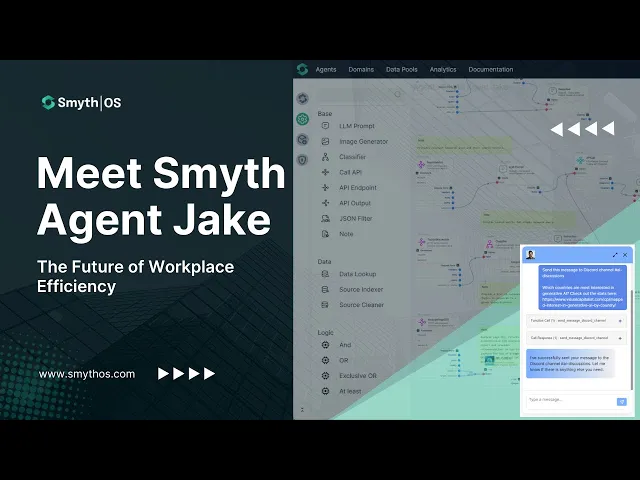Select the Data Lookup component icon
The height and width of the screenshot is (480, 640).
pos(325,274)
